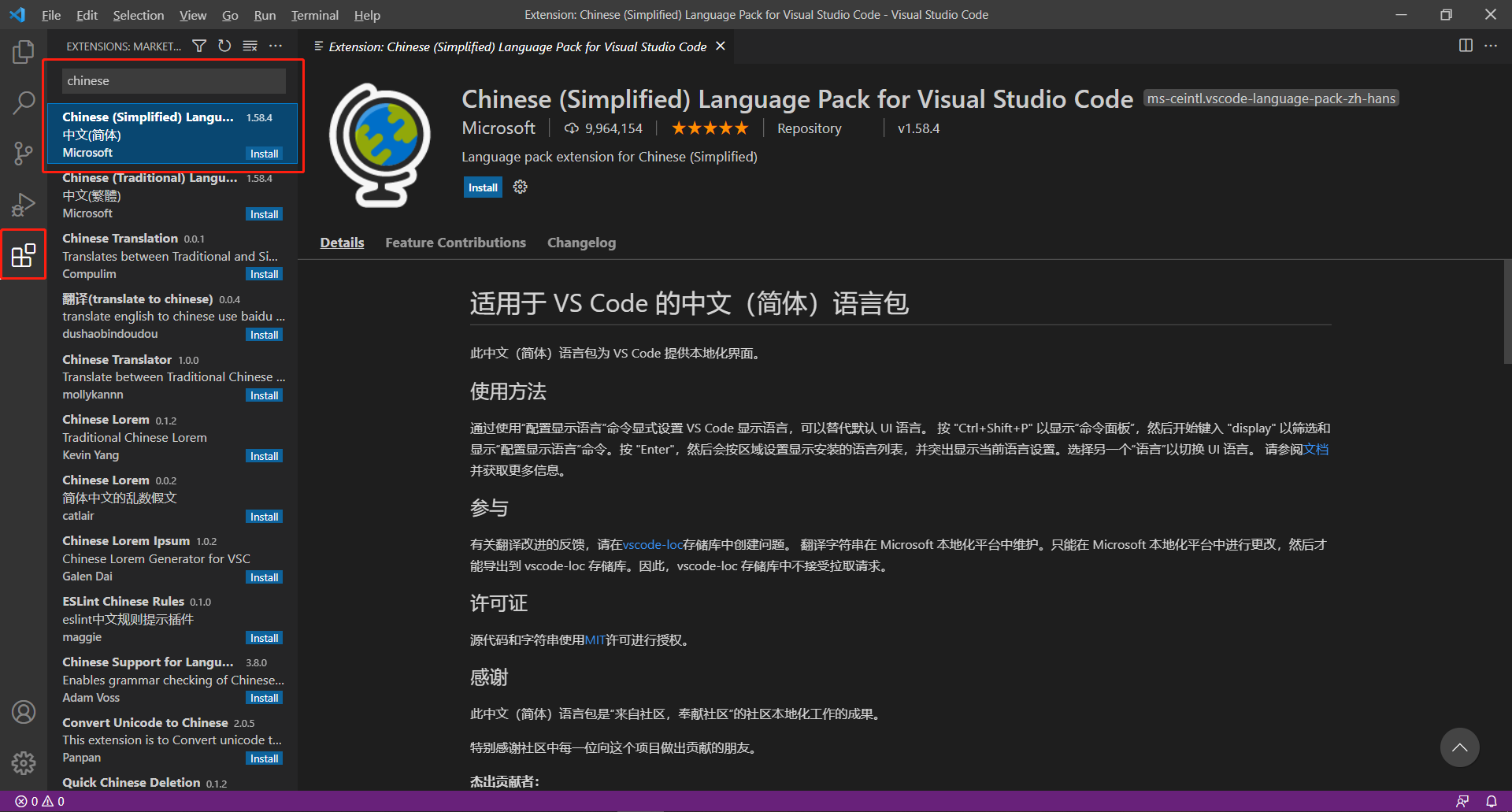Open the gear next to the Install button
Viewport: 1512px width, 812px height.
coord(519,187)
